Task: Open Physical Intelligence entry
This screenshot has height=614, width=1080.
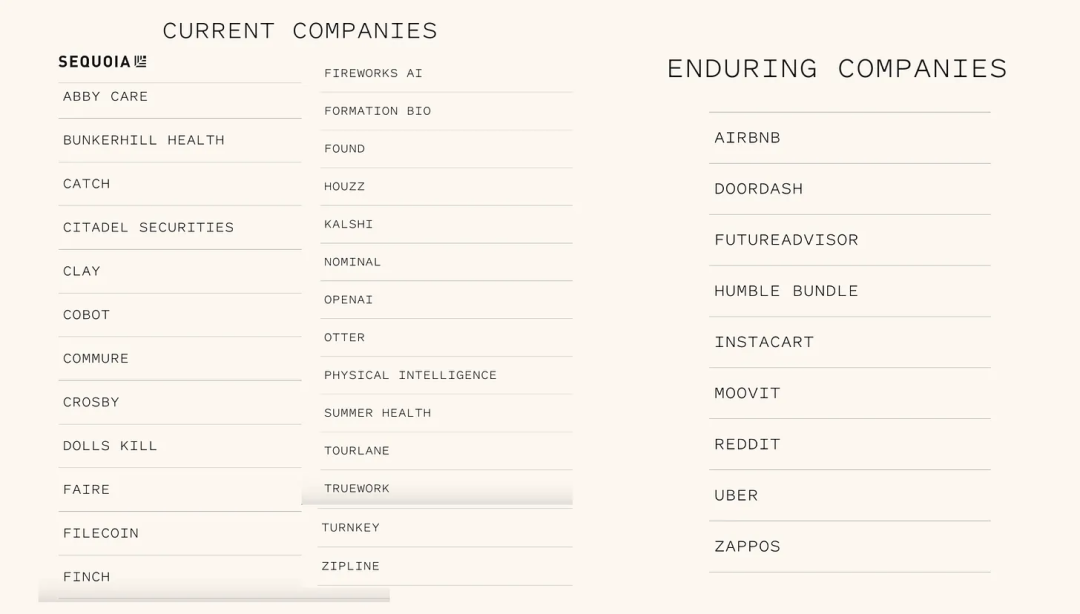Action: (x=446, y=375)
